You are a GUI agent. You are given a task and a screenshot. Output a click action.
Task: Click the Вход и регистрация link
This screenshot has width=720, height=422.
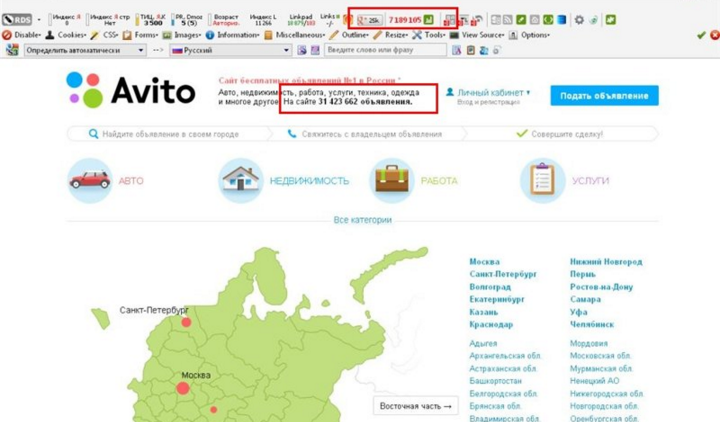488,102
